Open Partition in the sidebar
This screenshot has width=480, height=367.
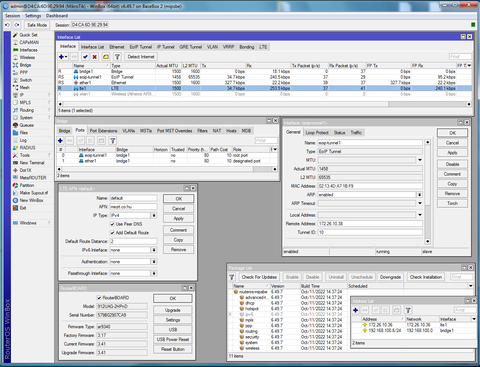pos(27,185)
